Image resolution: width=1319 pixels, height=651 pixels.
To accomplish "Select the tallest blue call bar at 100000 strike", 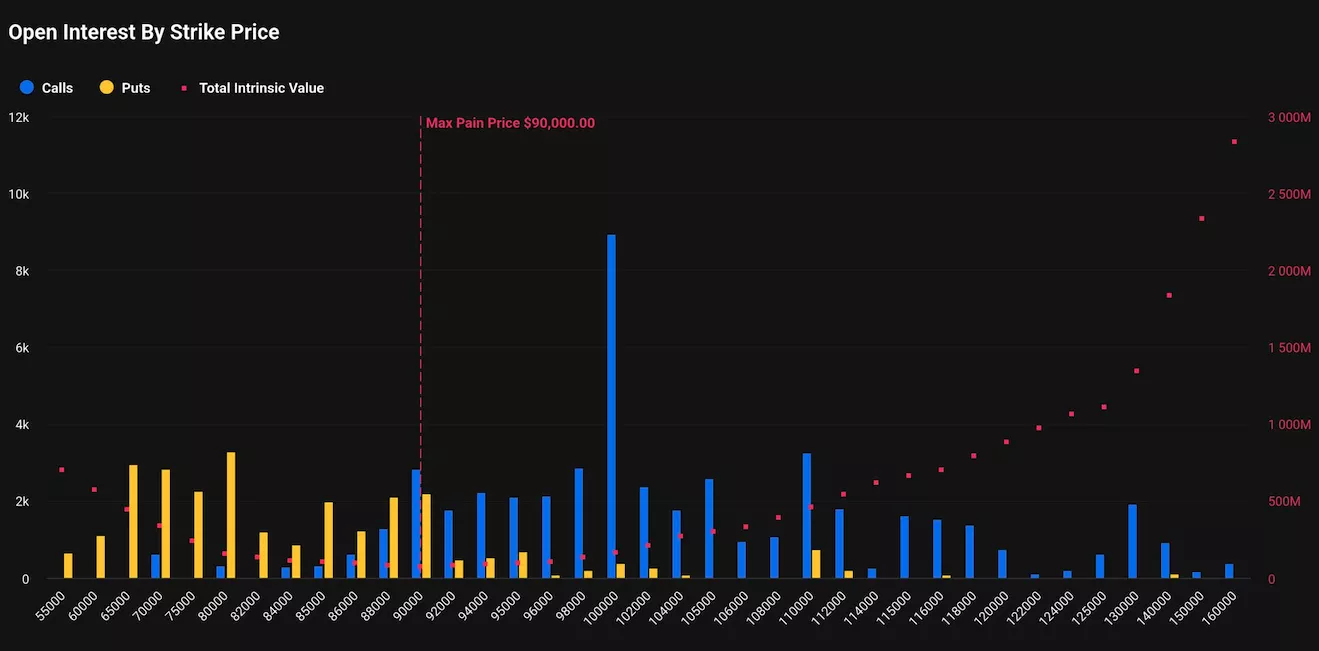I will (x=611, y=405).
